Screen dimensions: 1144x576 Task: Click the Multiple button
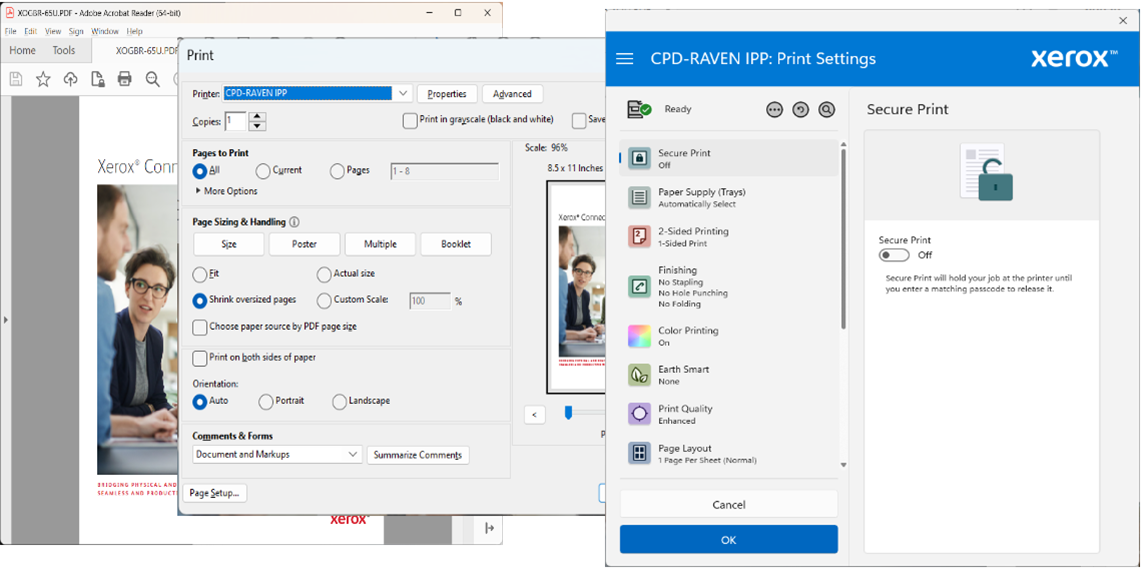(x=380, y=244)
